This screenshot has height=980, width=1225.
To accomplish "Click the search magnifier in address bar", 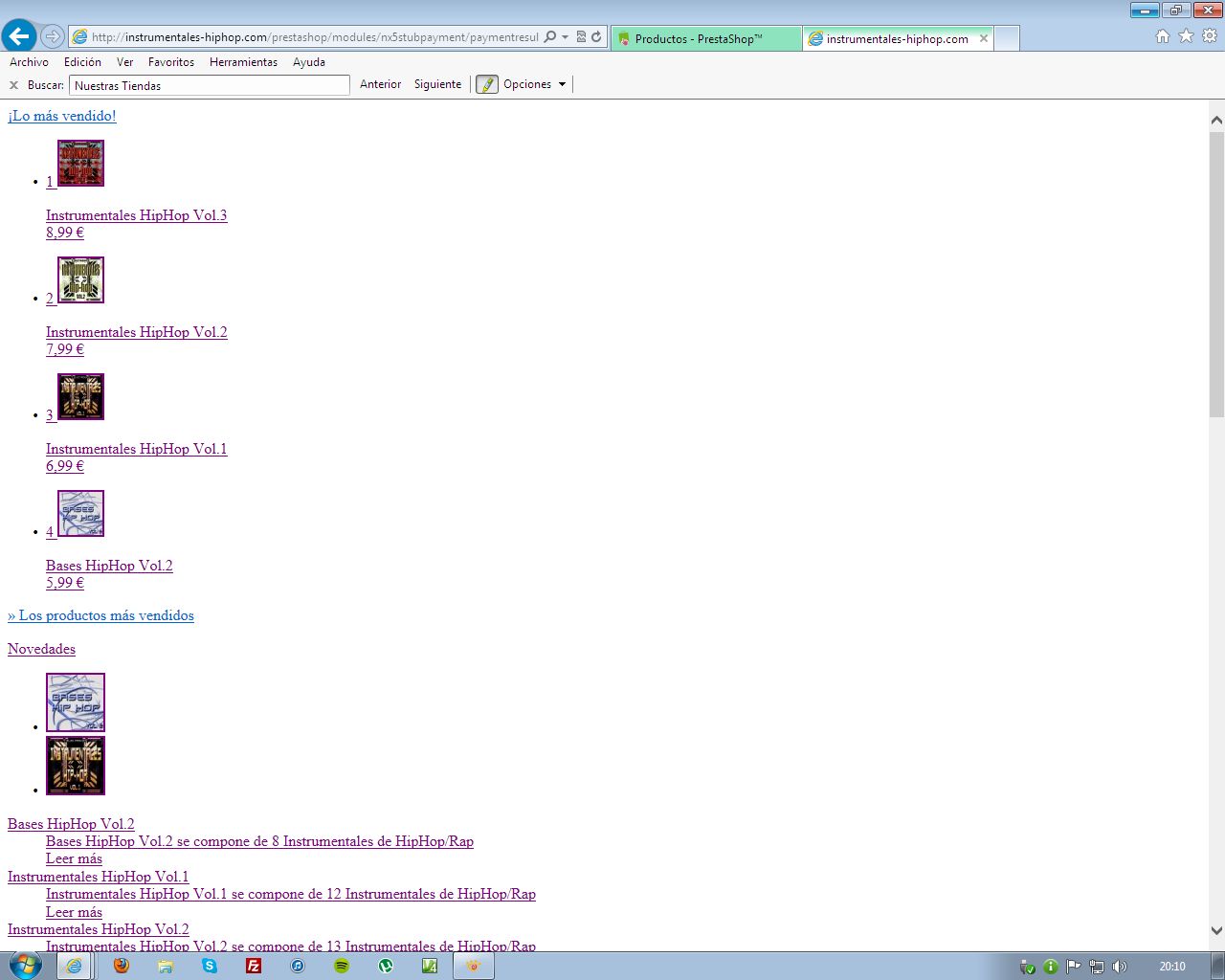I will [549, 37].
